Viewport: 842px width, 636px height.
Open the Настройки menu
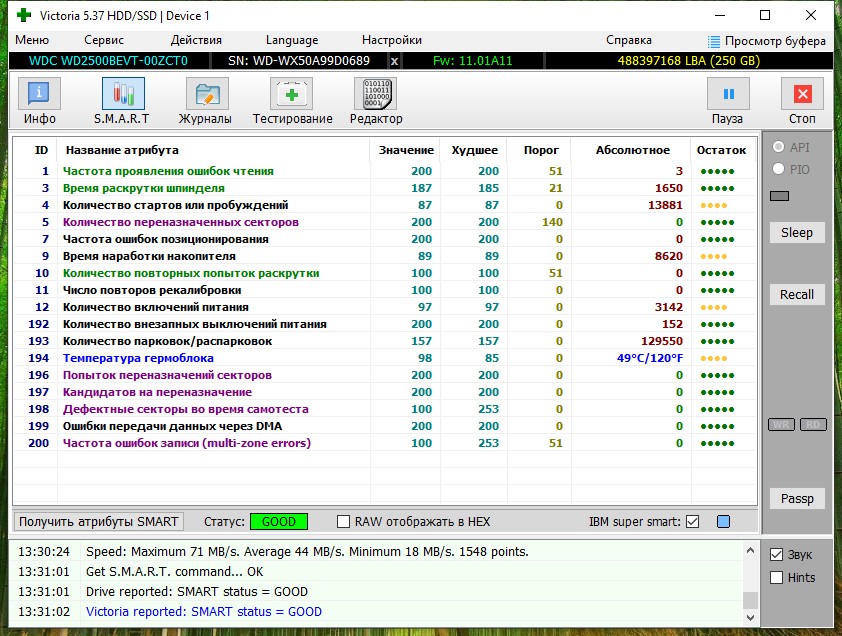pyautogui.click(x=391, y=40)
